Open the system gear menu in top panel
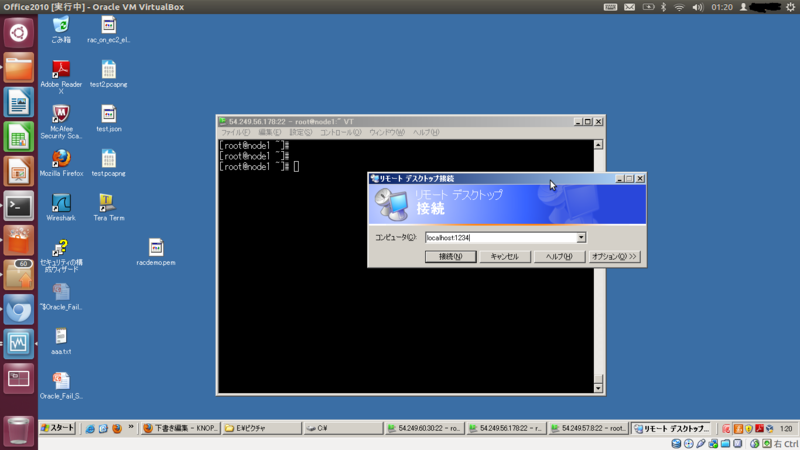This screenshot has width=800, height=450. (790, 7)
